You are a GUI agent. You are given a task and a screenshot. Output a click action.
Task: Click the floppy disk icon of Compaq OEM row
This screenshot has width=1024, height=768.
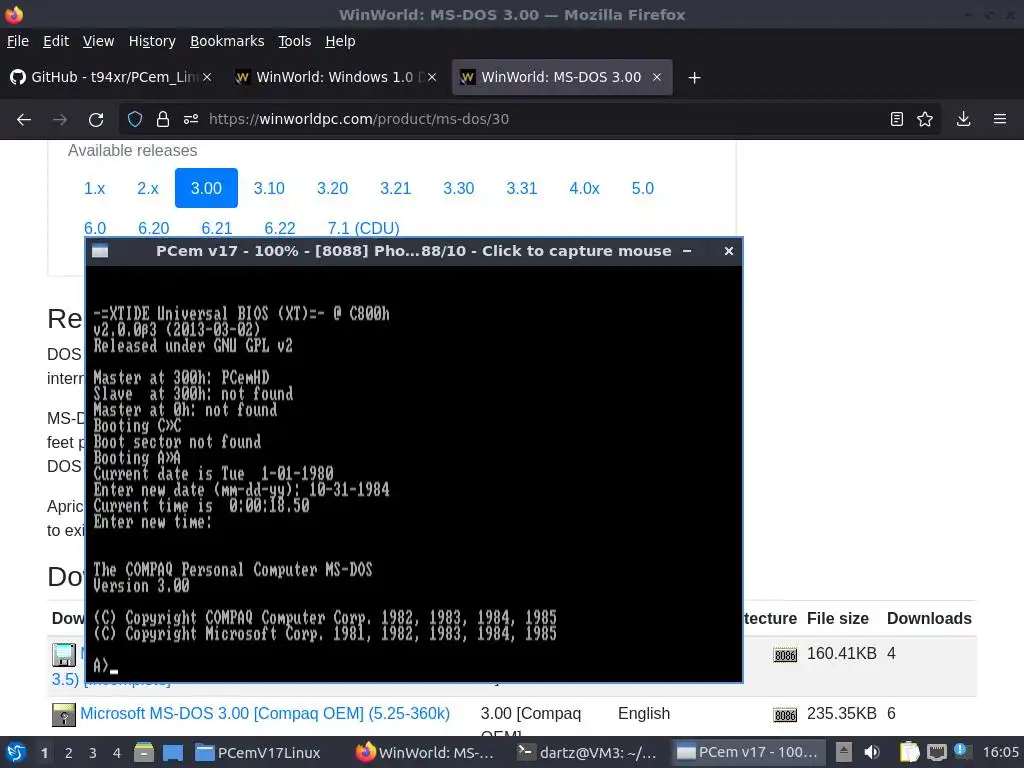click(63, 715)
